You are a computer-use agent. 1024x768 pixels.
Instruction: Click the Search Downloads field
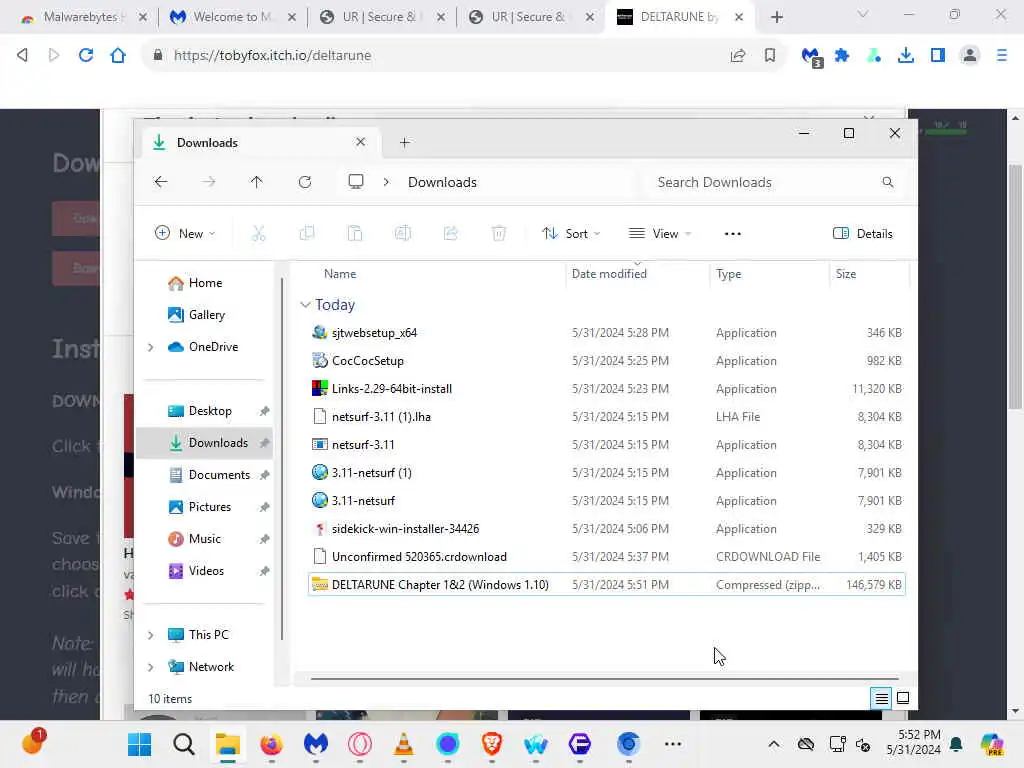pyautogui.click(x=776, y=182)
